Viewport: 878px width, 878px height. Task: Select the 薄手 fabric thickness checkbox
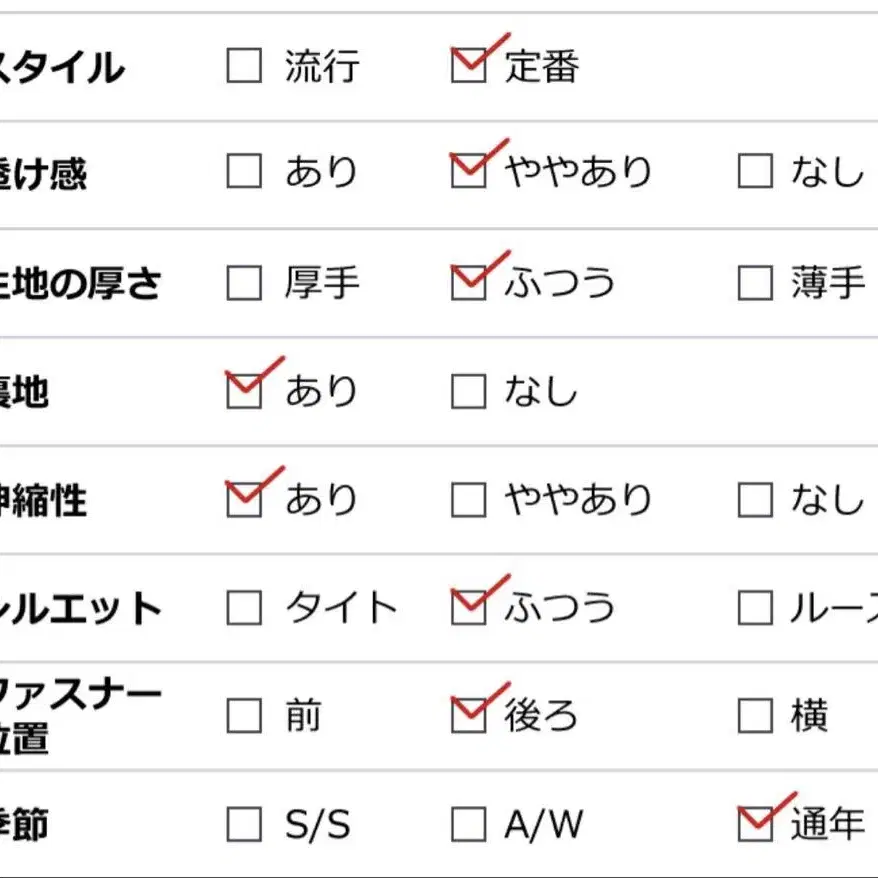[x=755, y=284]
